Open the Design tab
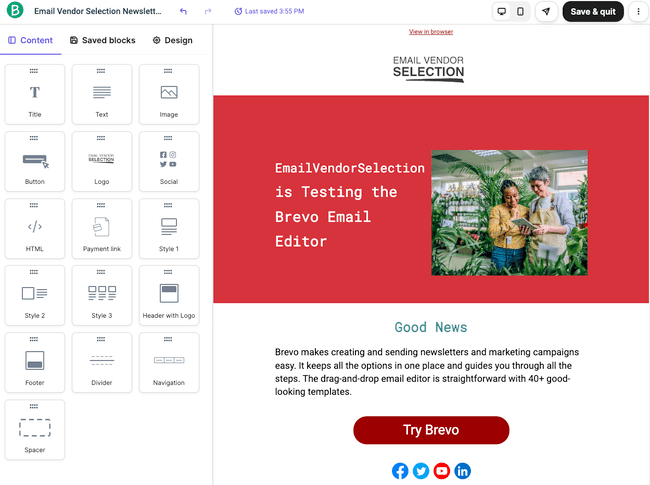Screen dimensions: 650x485 (172, 40)
